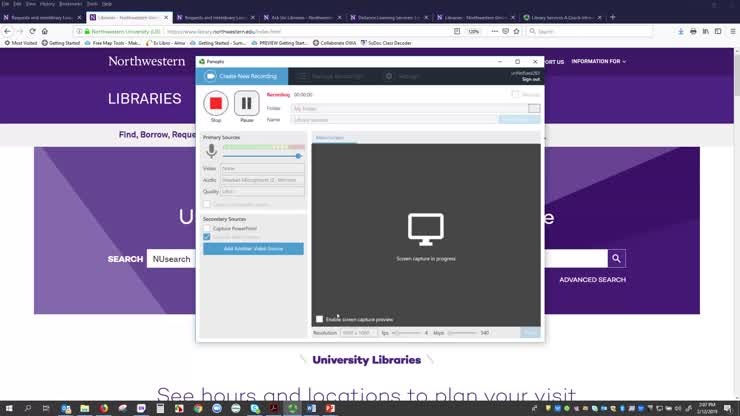
Task: Open the Panopto Settings tab
Action: point(402,76)
